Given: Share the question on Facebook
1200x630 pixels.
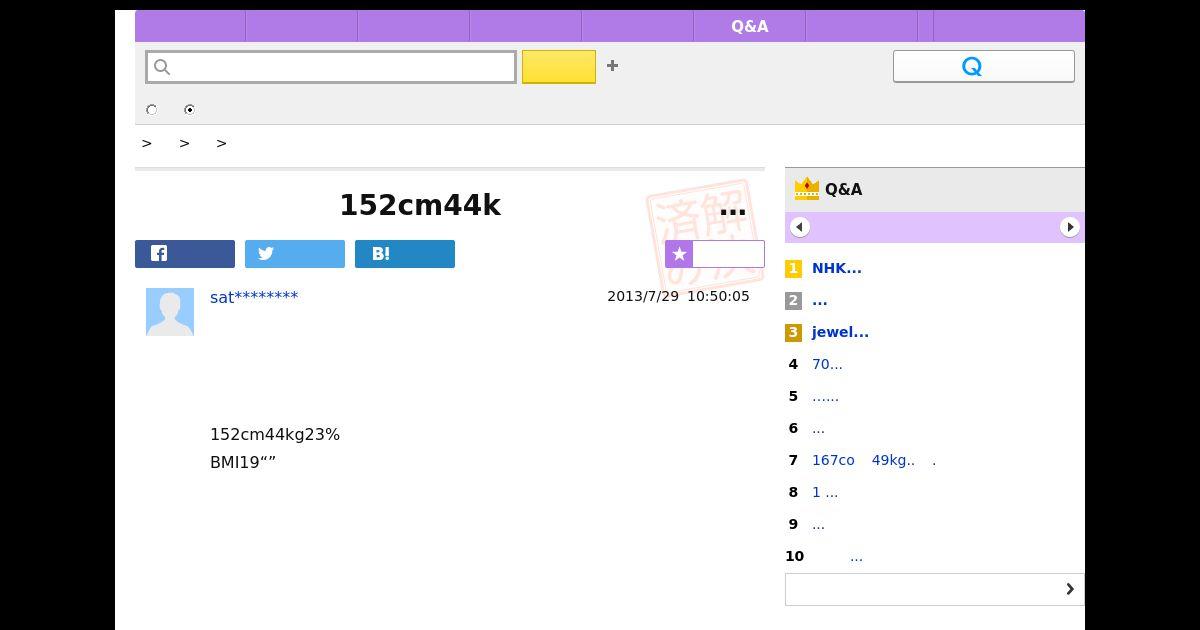Looking at the screenshot, I should 185,254.
